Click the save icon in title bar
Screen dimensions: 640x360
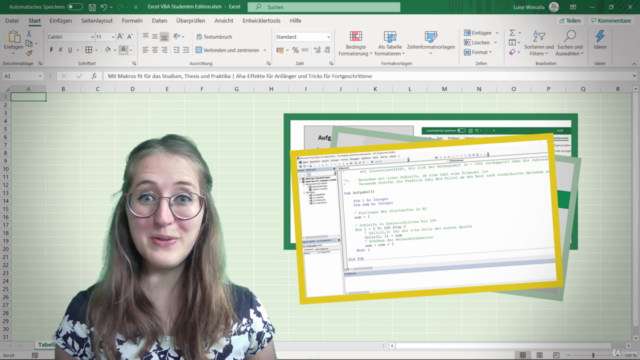tap(92, 7)
